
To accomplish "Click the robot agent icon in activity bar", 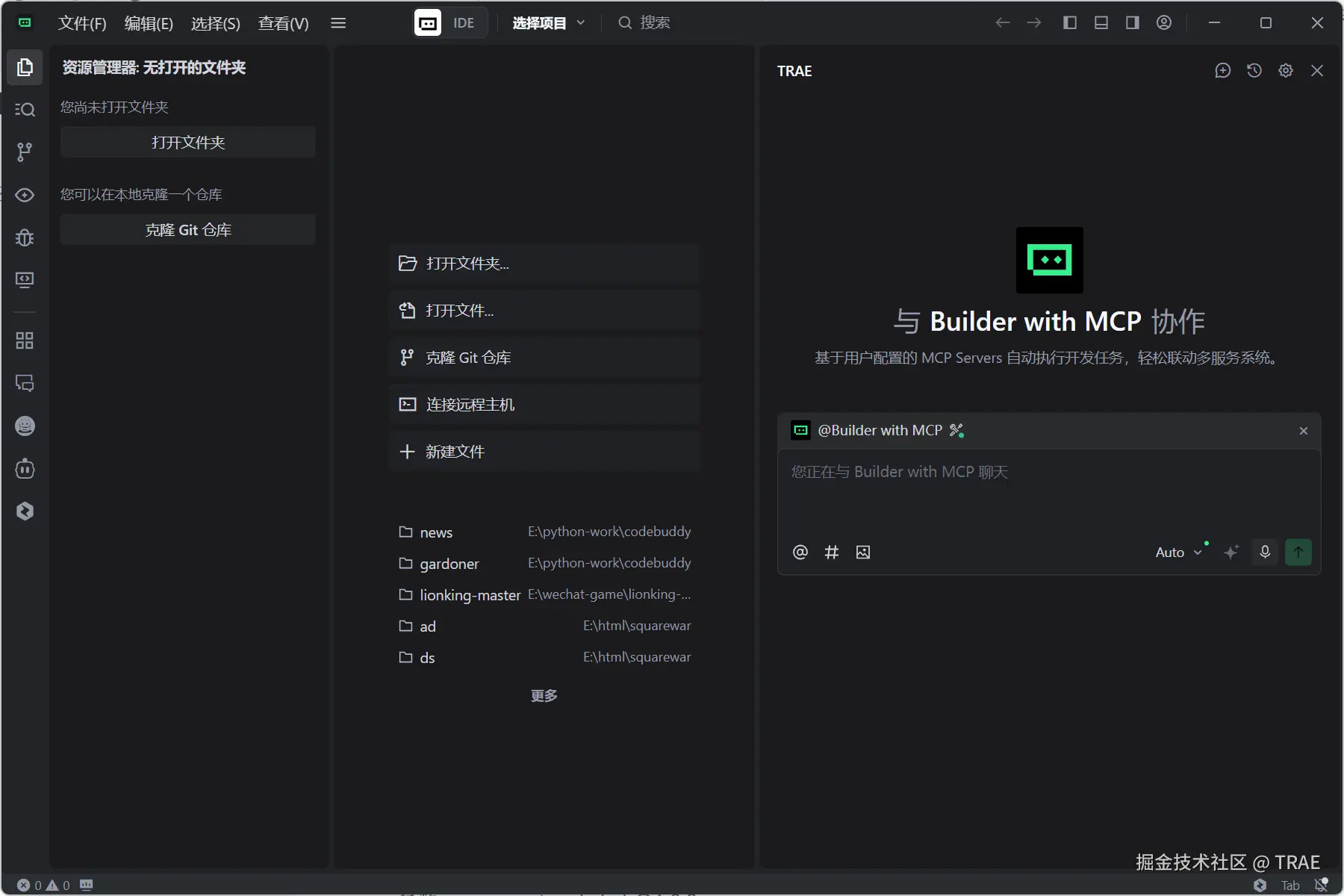I will point(25,468).
